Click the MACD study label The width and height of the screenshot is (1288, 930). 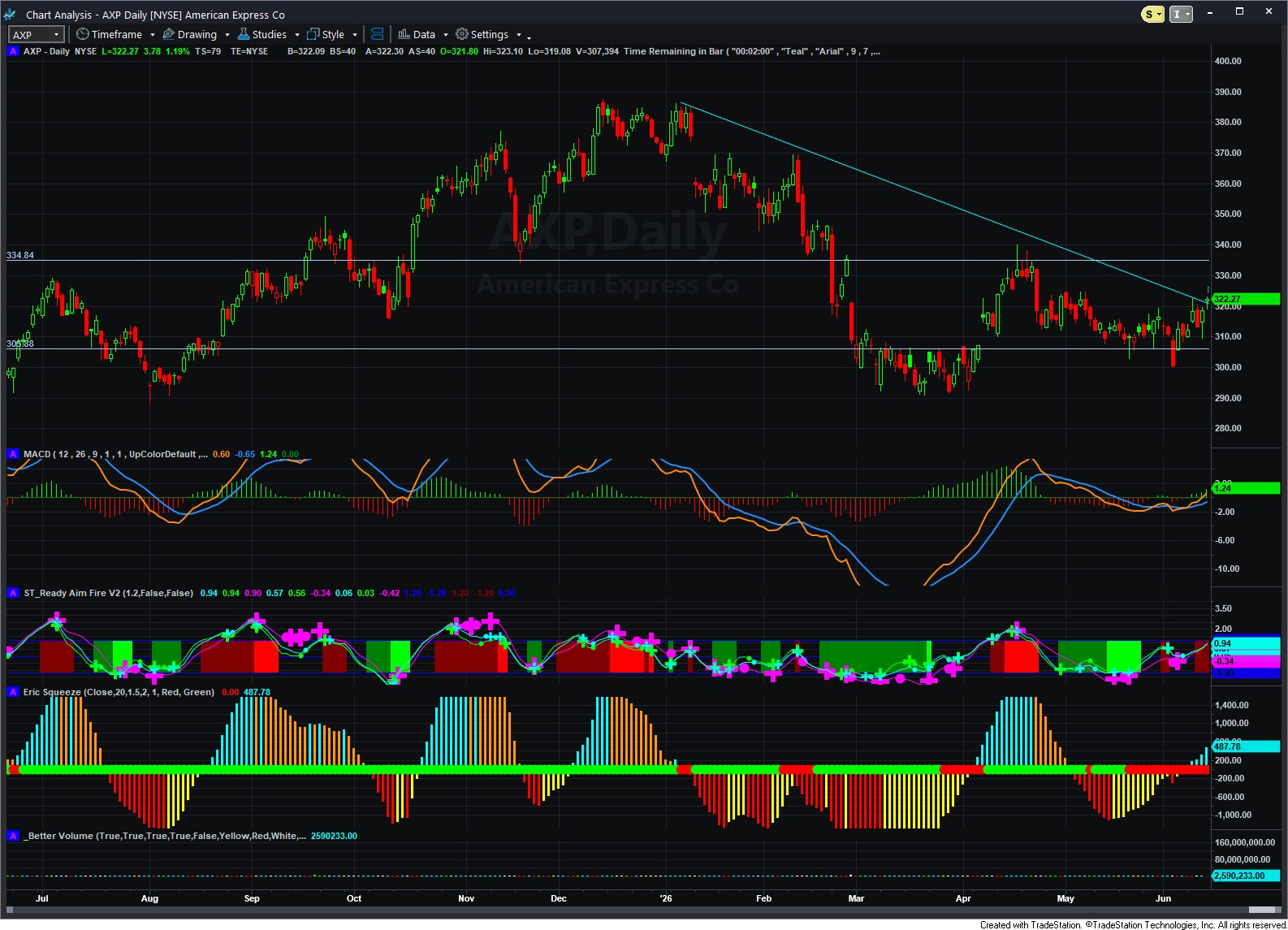pos(115,454)
